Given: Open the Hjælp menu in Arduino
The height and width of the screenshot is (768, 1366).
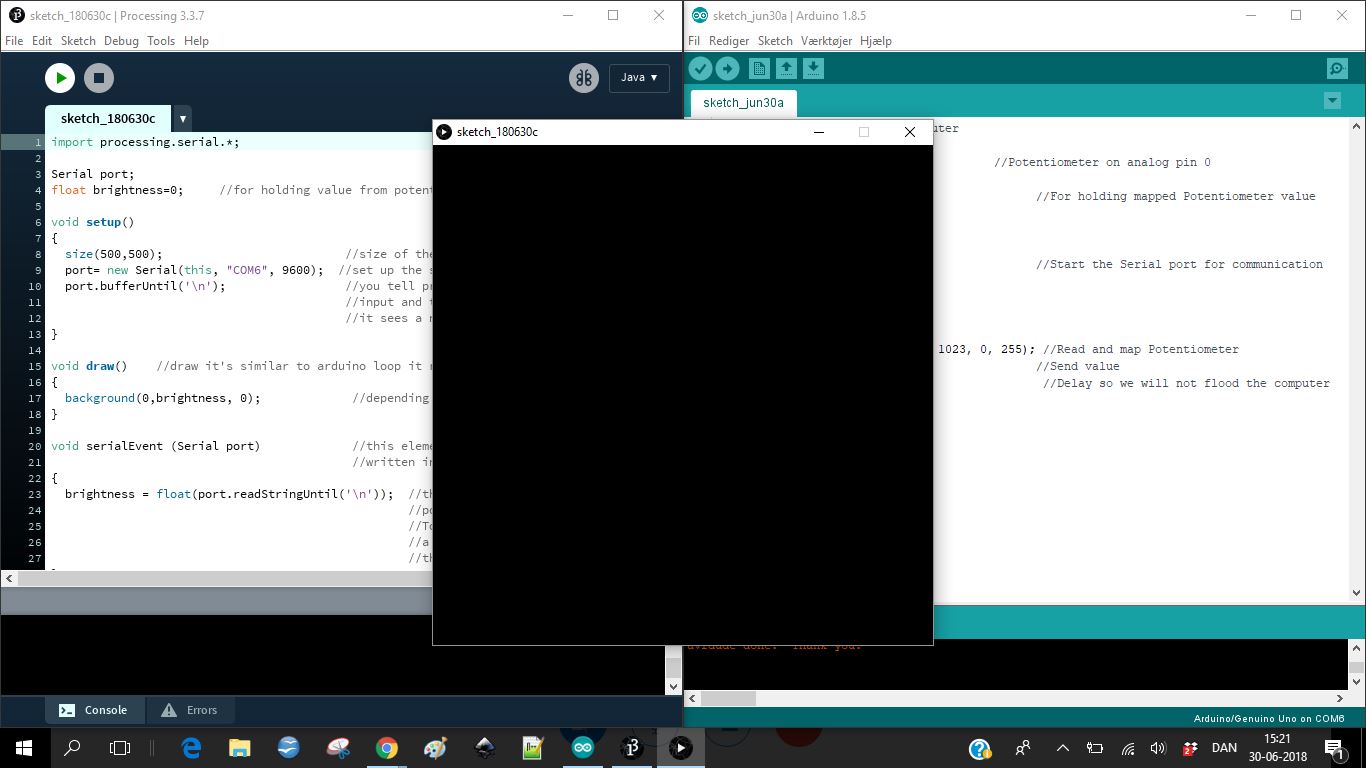Looking at the screenshot, I should [x=875, y=41].
